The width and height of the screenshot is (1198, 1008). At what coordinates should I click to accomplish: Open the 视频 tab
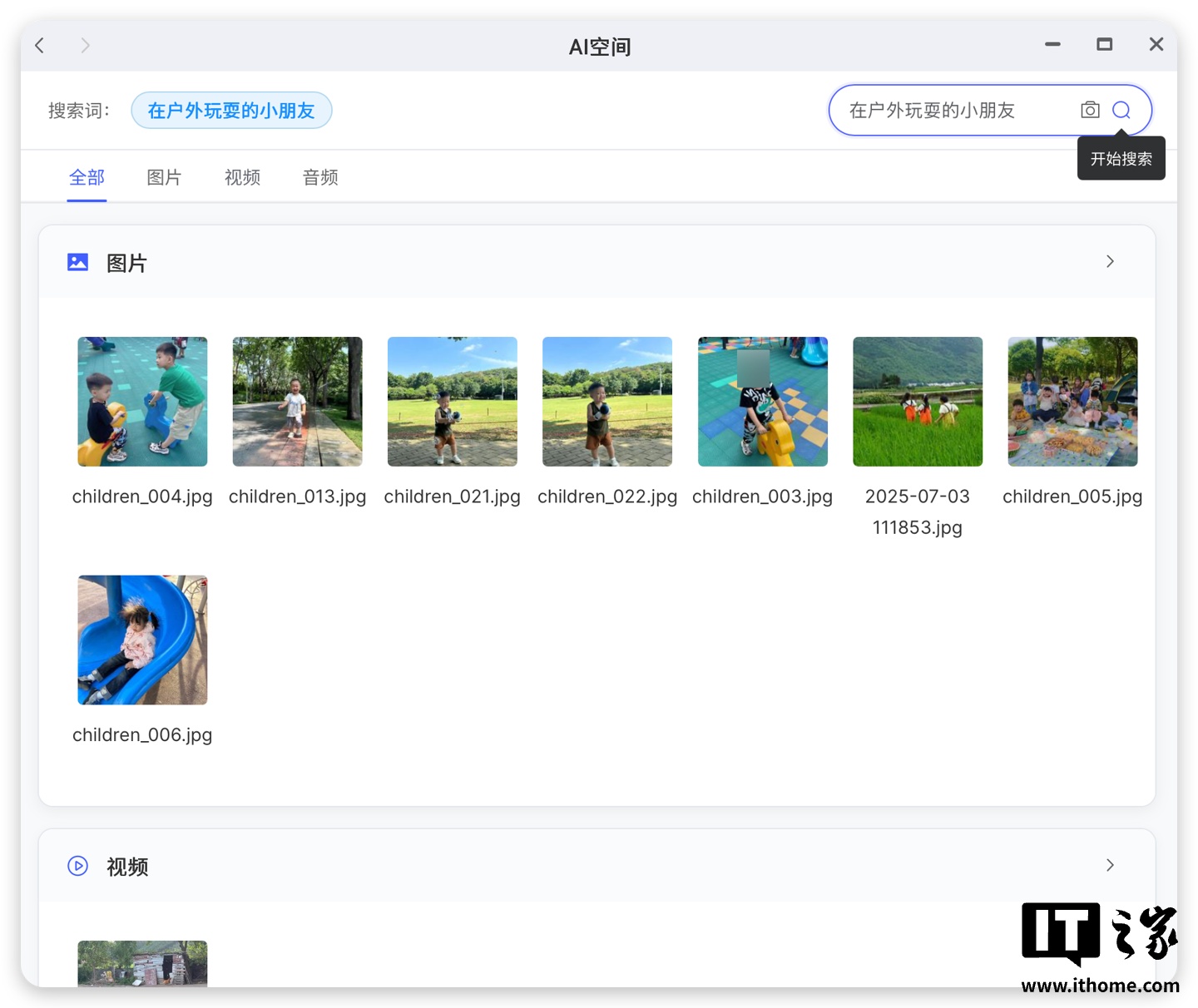(x=242, y=177)
